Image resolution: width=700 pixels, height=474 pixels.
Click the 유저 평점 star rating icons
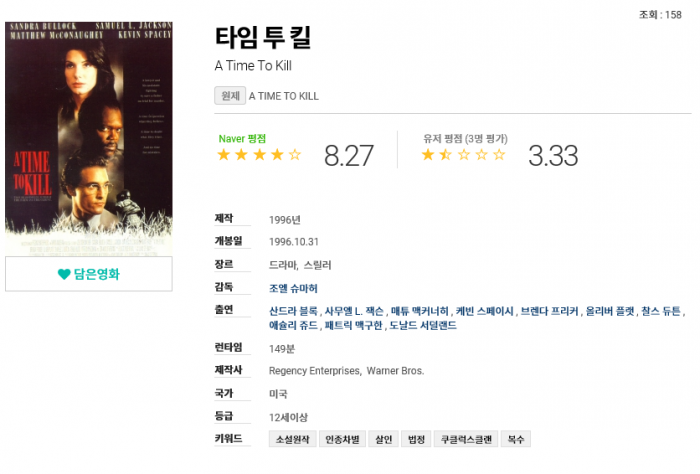click(x=463, y=155)
